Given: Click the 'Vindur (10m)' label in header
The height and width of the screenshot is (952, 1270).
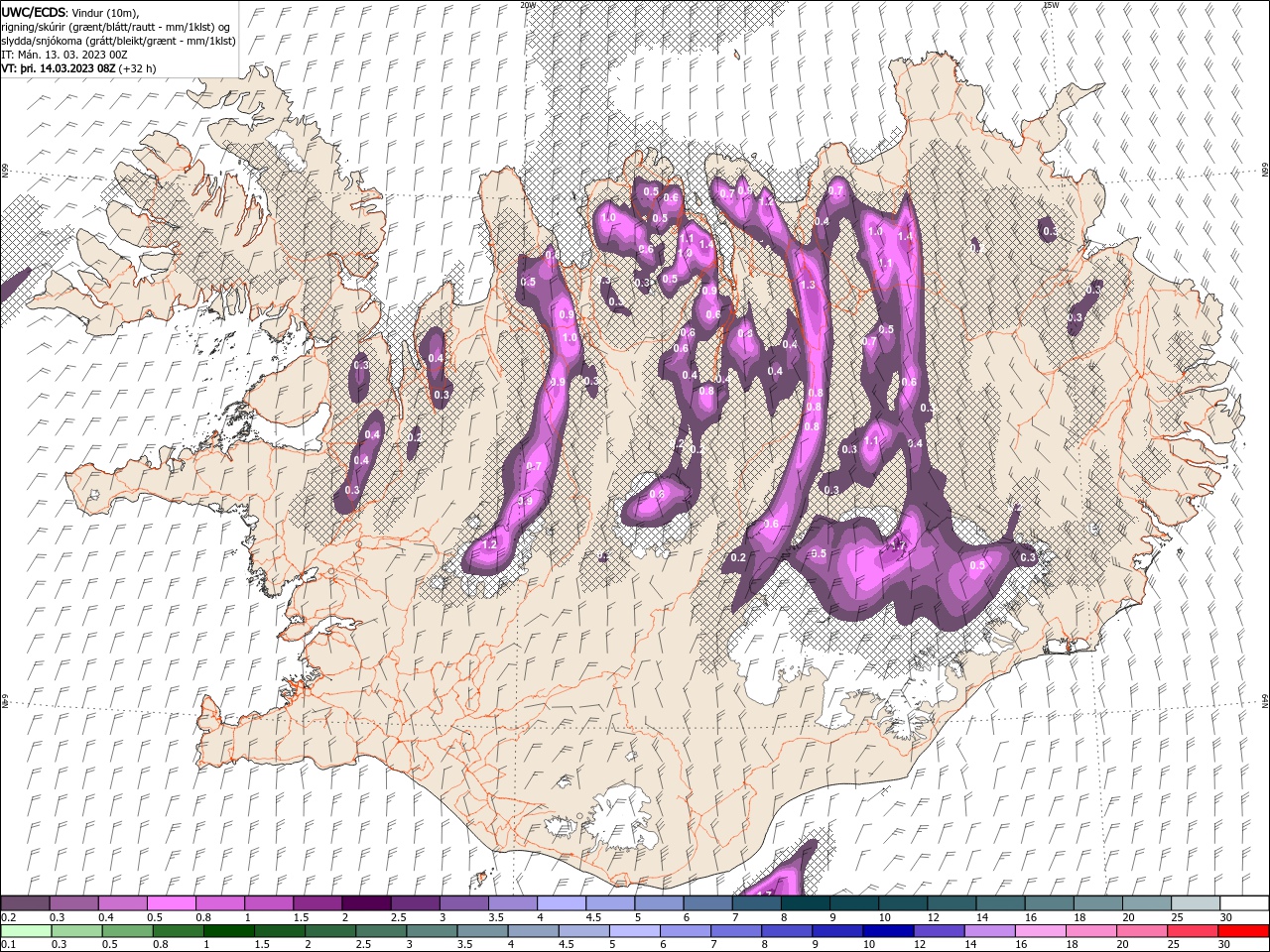Looking at the screenshot, I should pyautogui.click(x=106, y=12).
